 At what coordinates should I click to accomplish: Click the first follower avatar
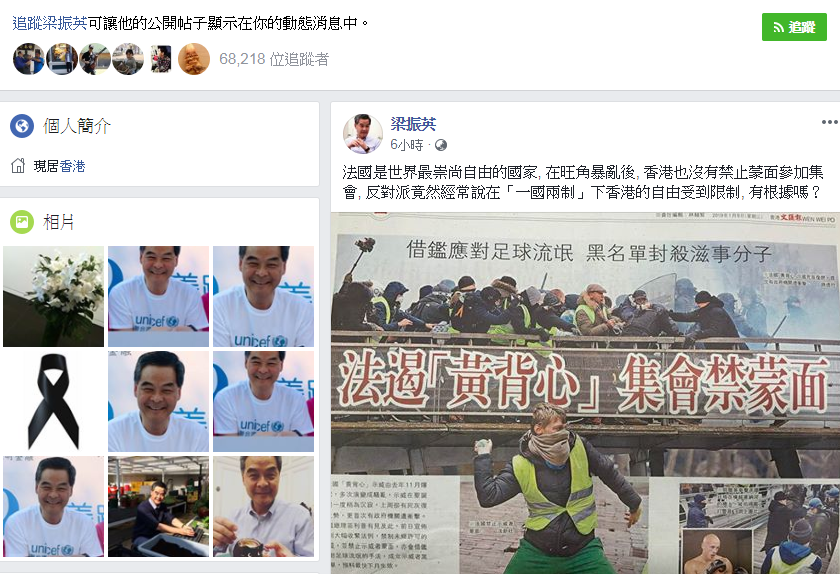pyautogui.click(x=29, y=59)
